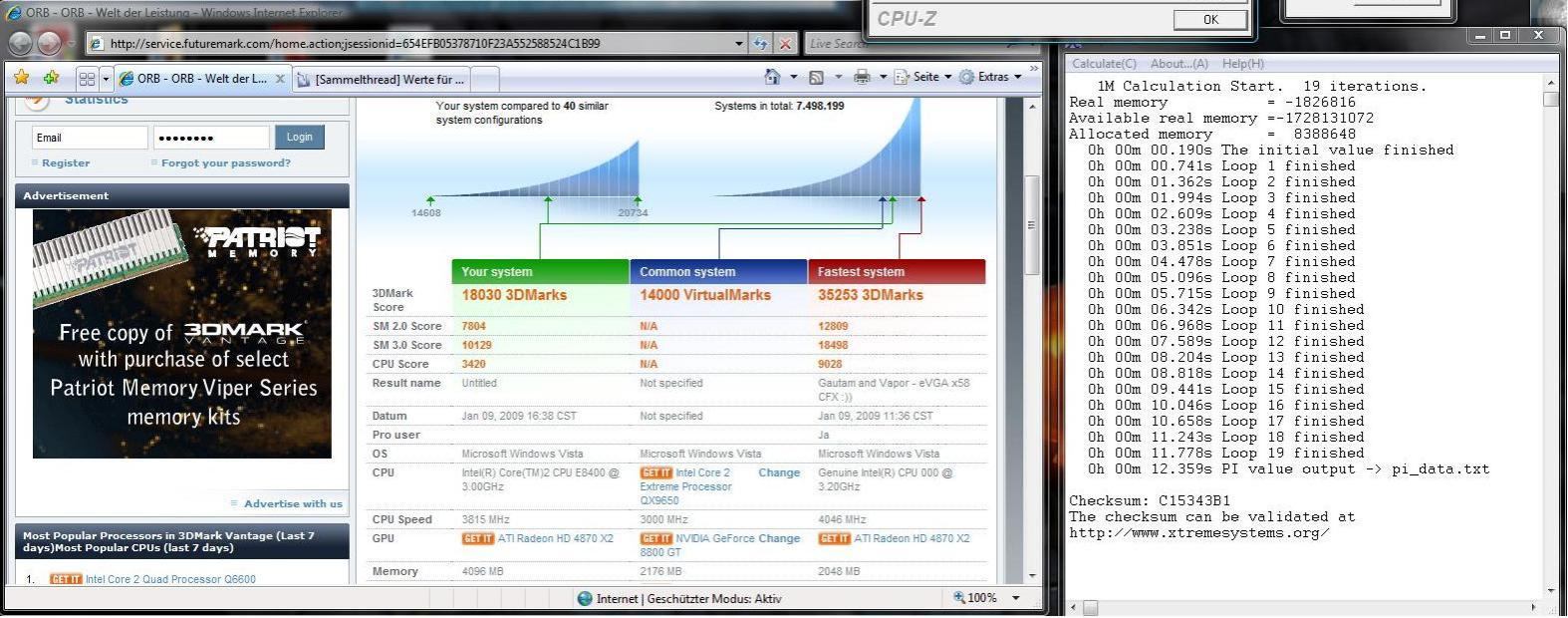Image resolution: width=1568 pixels, height=618 pixels.
Task: Click the zoom magnifier showing 100%
Action: pos(974,598)
